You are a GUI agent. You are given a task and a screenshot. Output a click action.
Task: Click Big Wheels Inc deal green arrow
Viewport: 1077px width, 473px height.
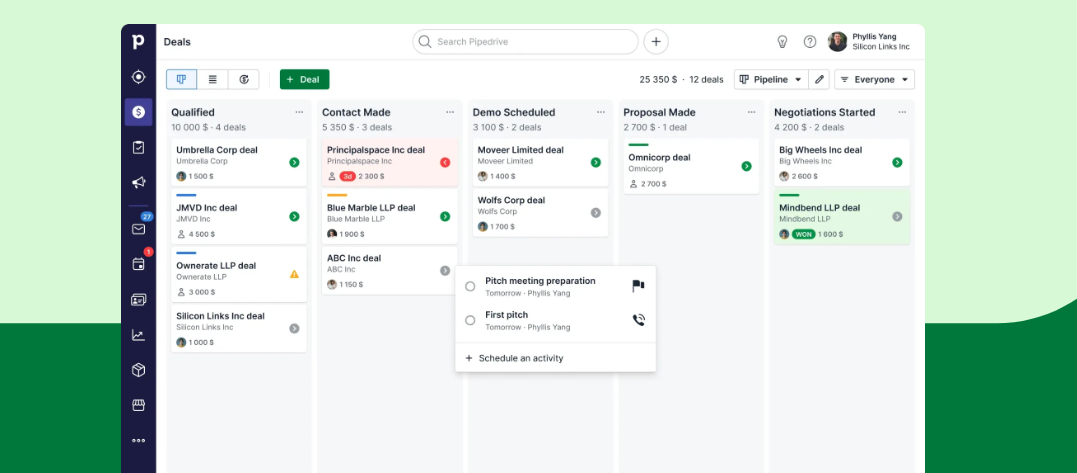(x=897, y=163)
